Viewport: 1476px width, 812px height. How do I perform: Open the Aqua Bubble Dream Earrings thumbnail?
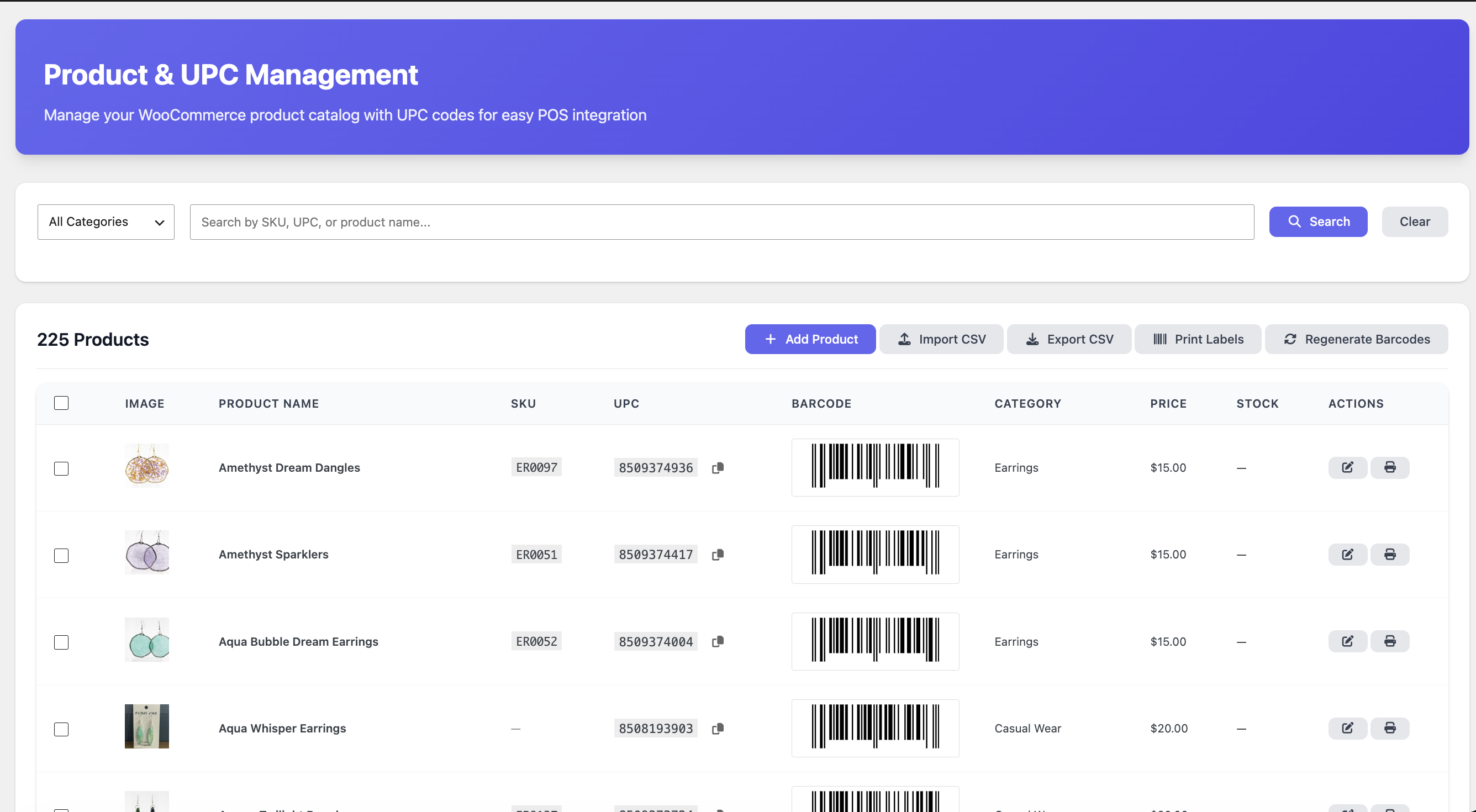point(147,640)
